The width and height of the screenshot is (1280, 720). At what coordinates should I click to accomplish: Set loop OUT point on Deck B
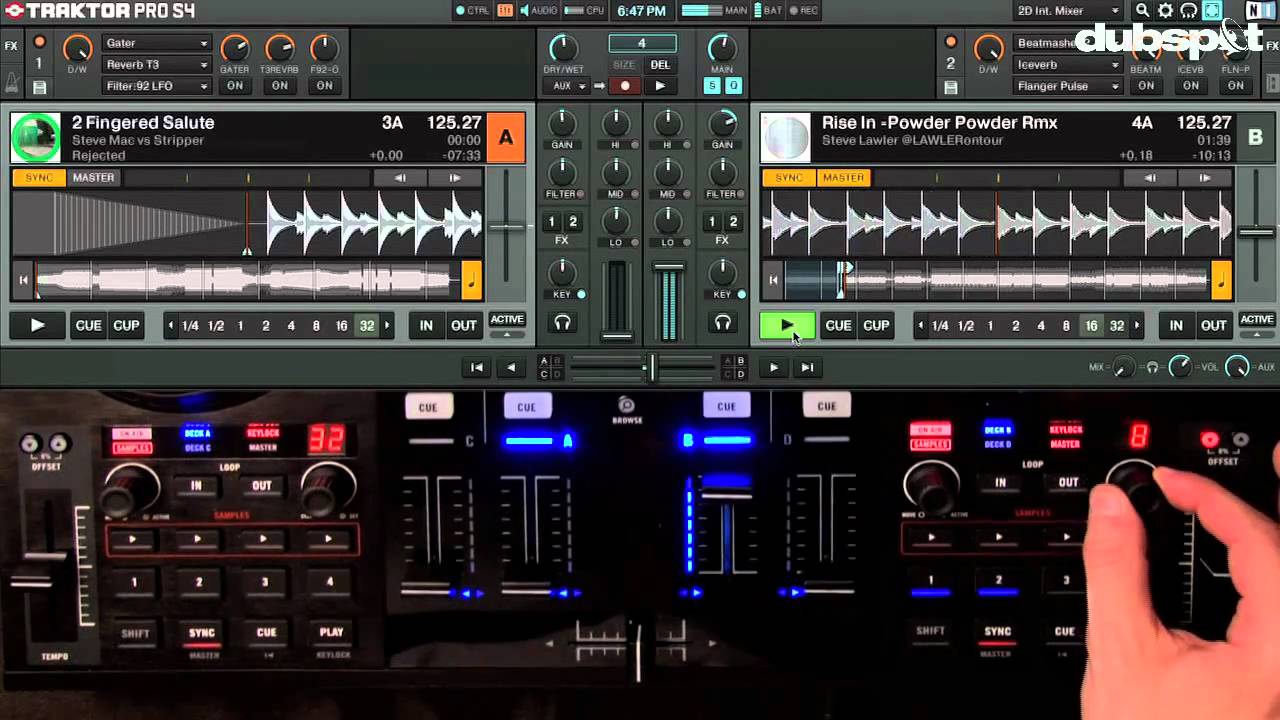click(x=1213, y=325)
